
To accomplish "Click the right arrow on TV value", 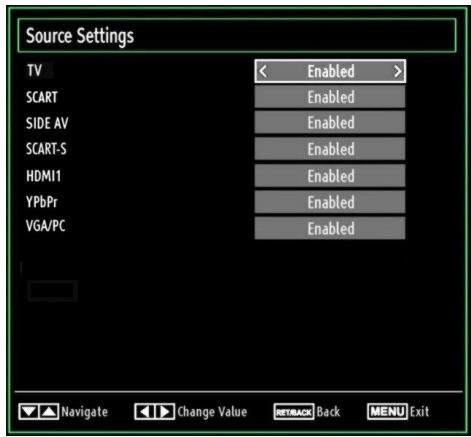I will 397,71.
